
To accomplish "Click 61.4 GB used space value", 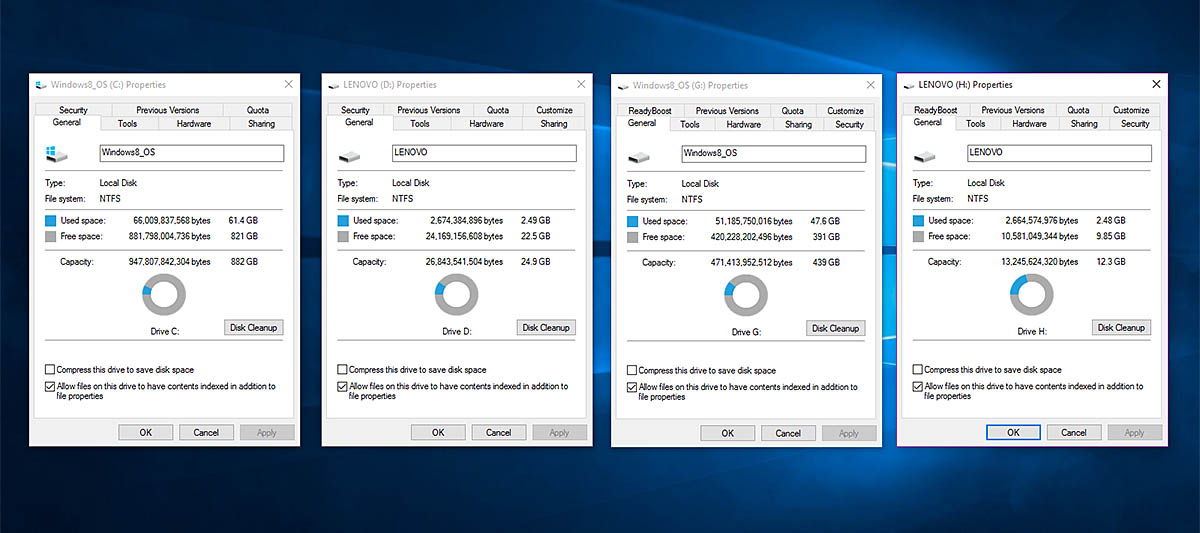I will 245,221.
